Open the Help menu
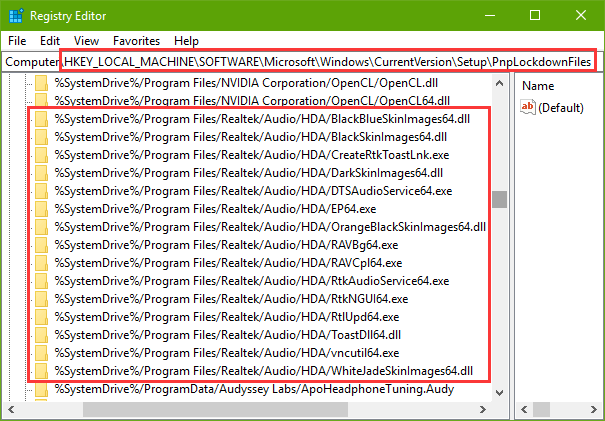 186,41
